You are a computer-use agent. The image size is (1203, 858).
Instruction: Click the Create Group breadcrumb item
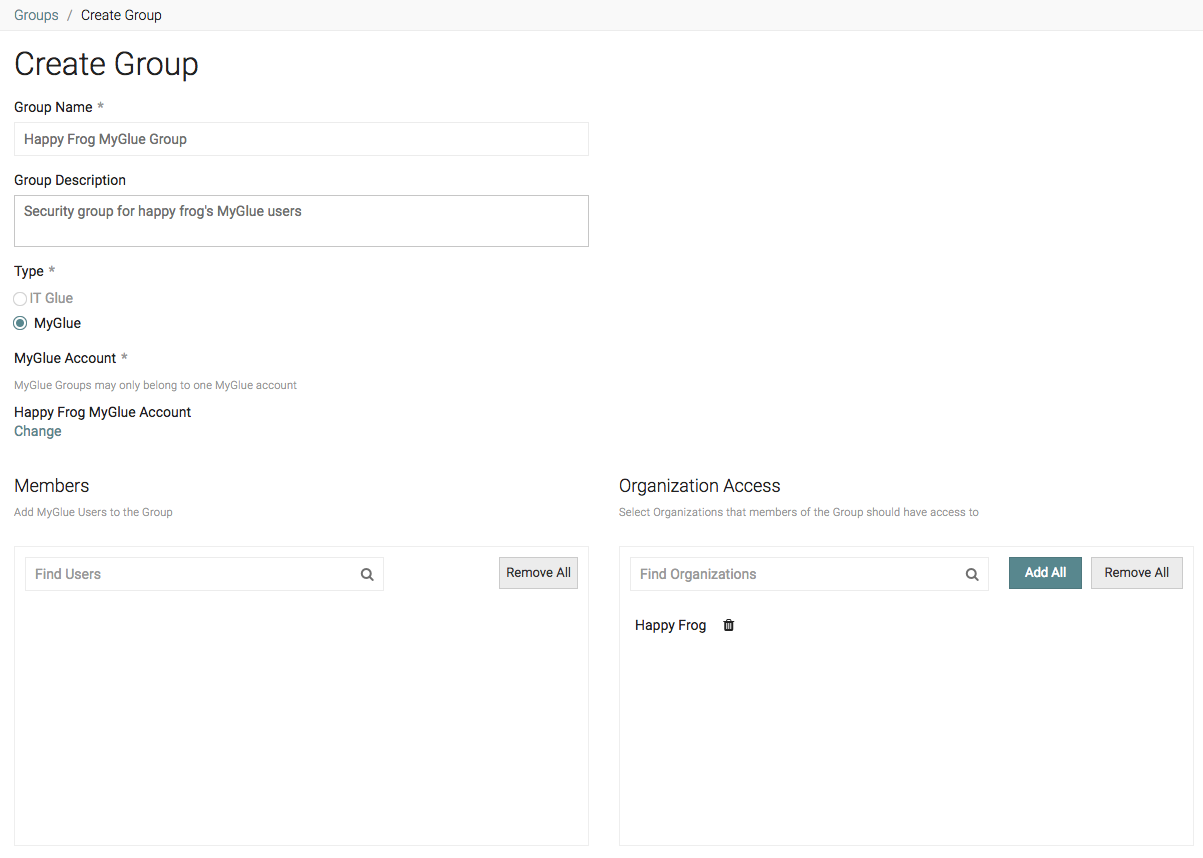[121, 15]
